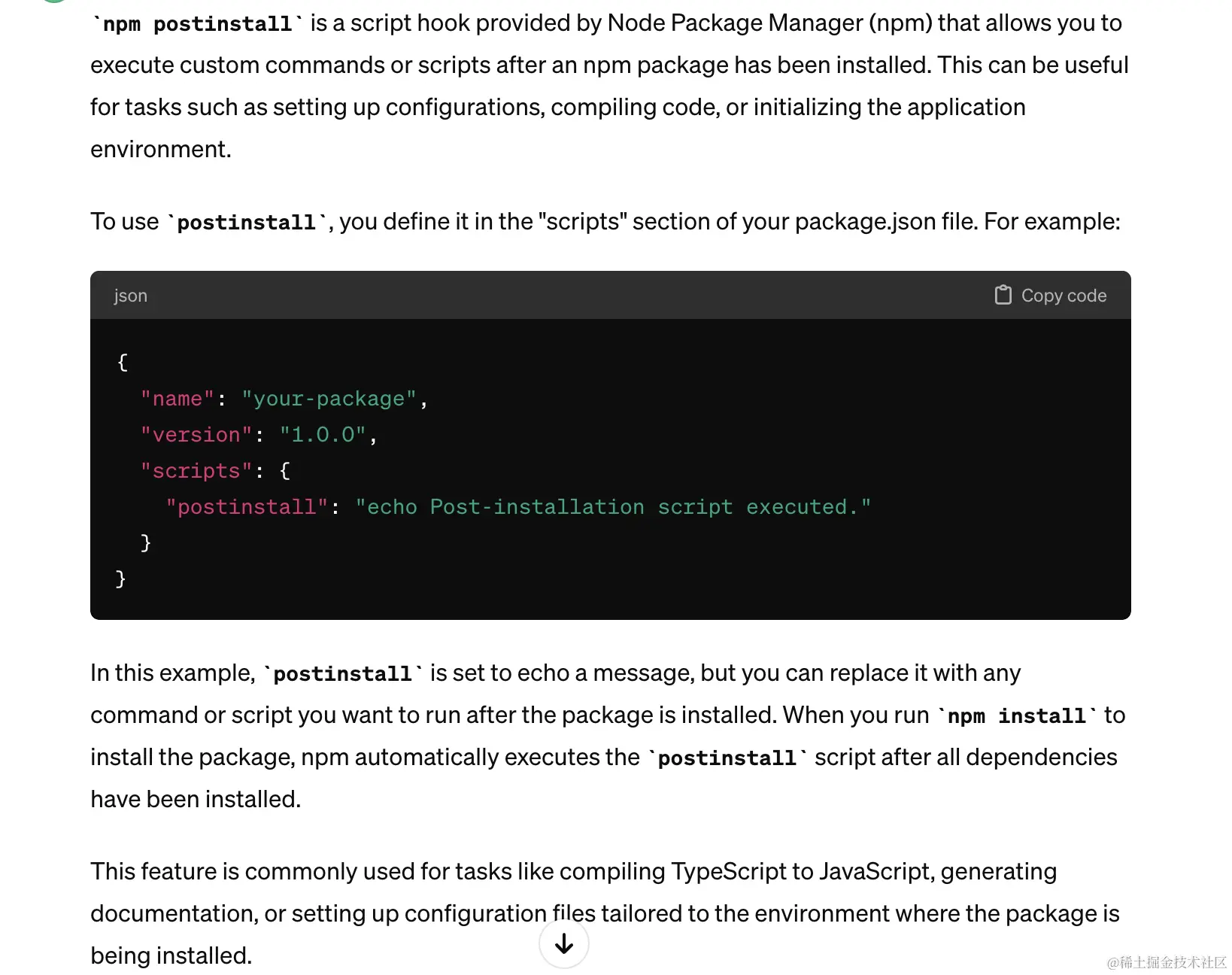The height and width of the screenshot is (975, 1232).
Task: Click the "version" key in the code block
Action: coord(196,435)
